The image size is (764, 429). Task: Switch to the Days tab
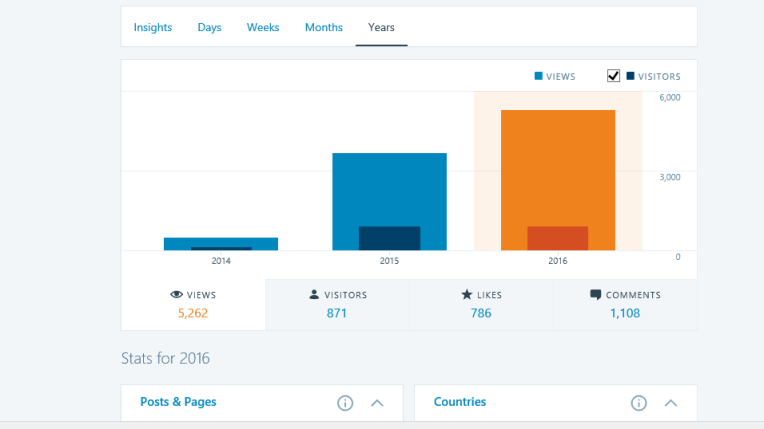pyautogui.click(x=209, y=27)
